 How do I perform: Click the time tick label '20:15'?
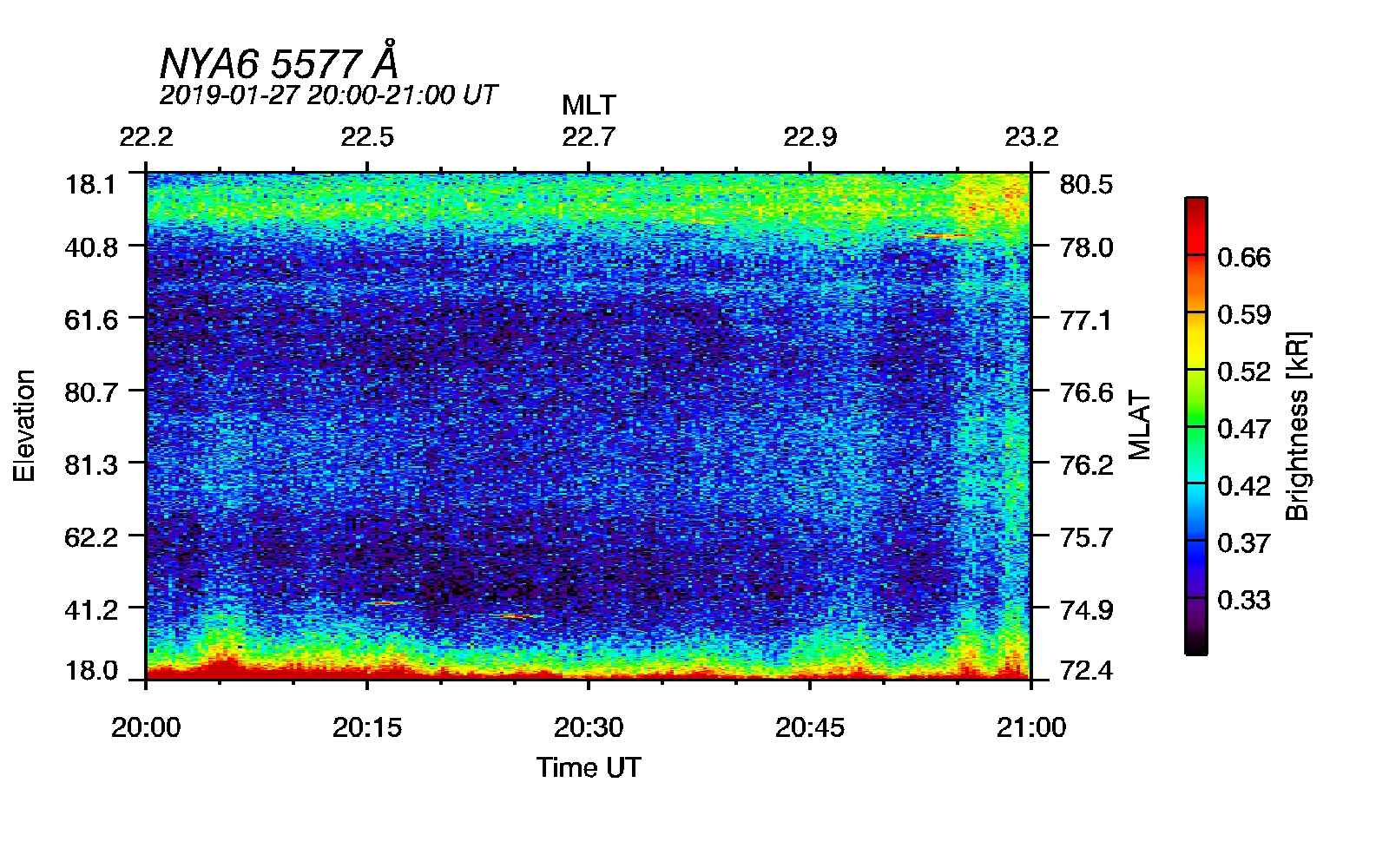(367, 727)
